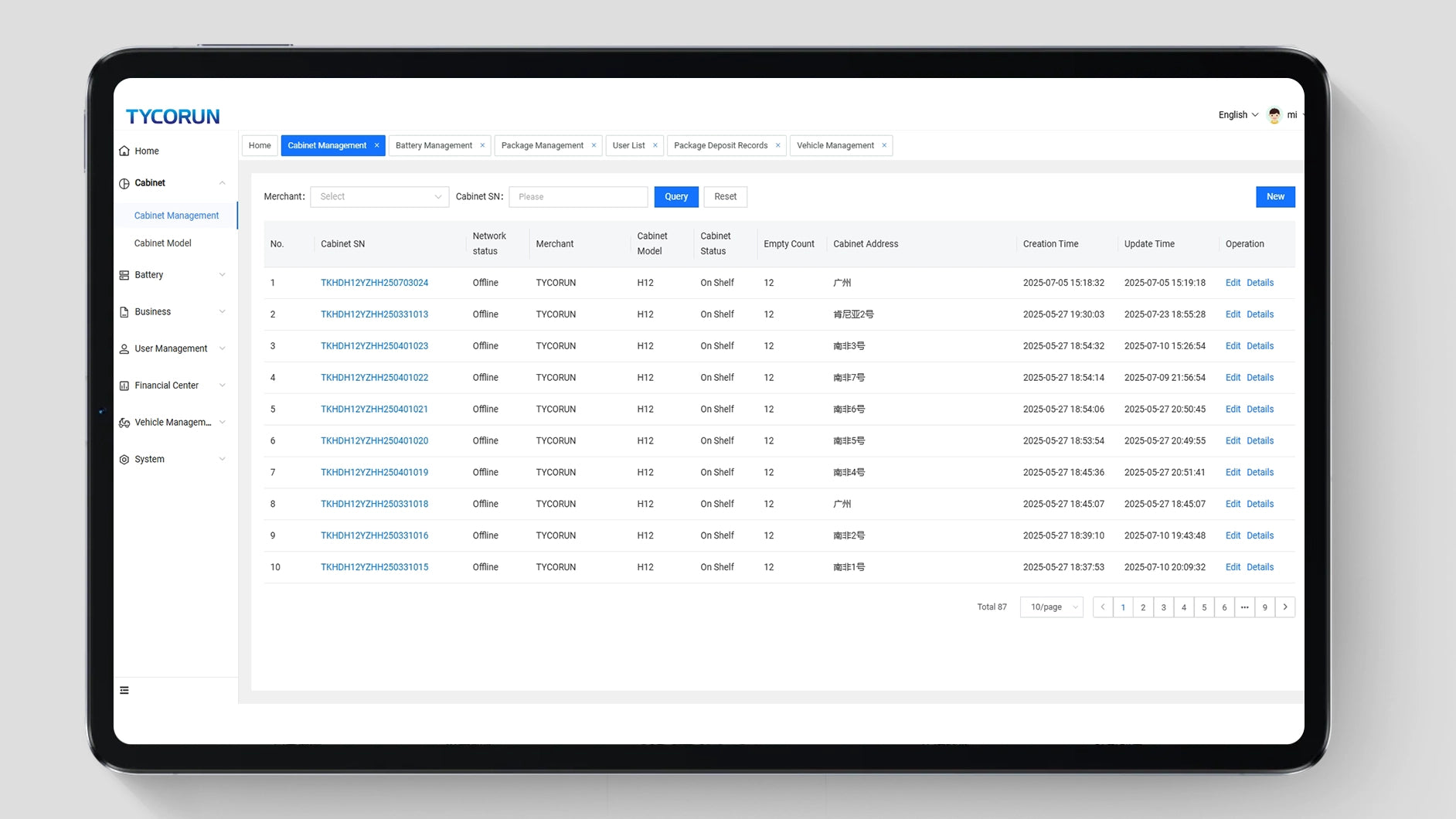Open the English language dropdown

[x=1238, y=115]
